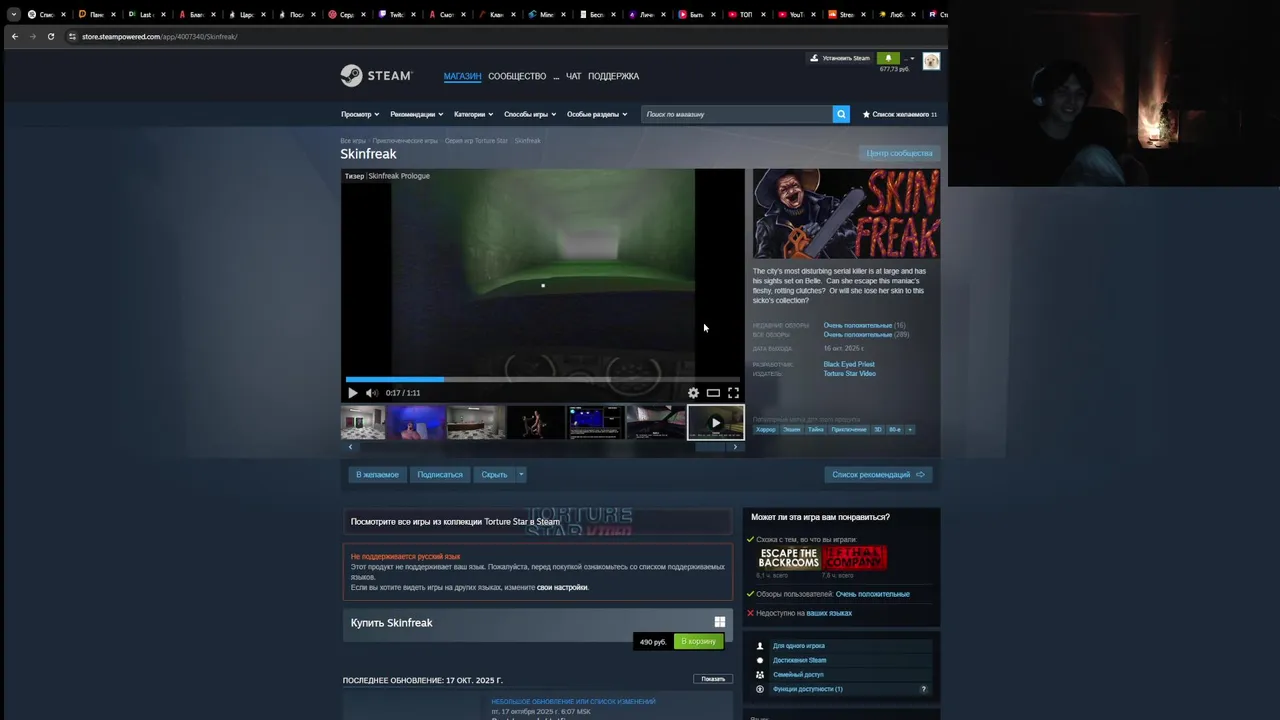Click accessibility features help question mark

pyautogui.click(x=923, y=689)
